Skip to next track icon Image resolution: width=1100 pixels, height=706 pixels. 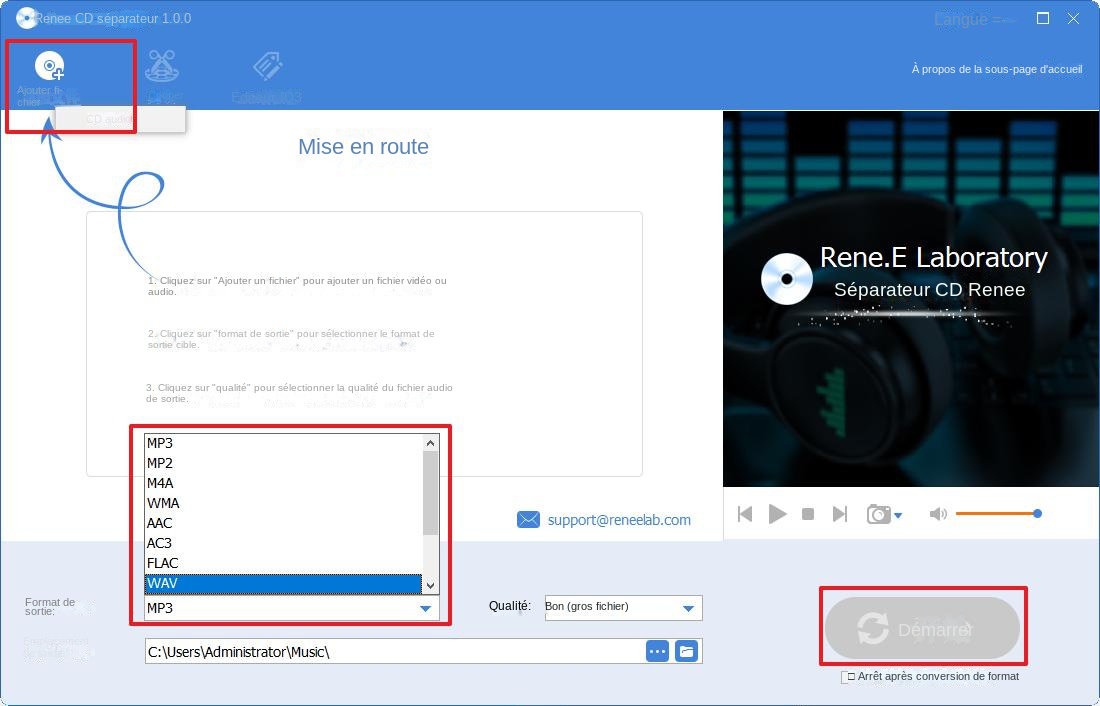[840, 513]
